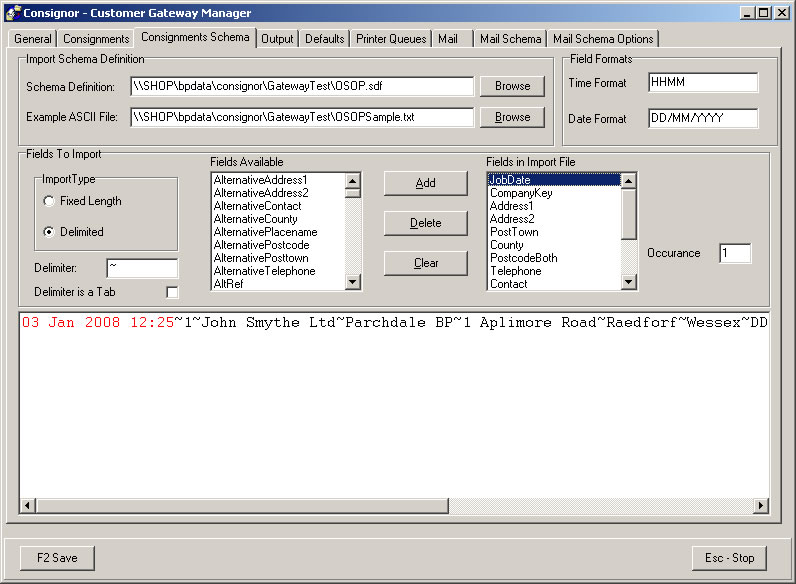
Task: Select CompanyKey in Fields in Import File
Action: coord(554,193)
